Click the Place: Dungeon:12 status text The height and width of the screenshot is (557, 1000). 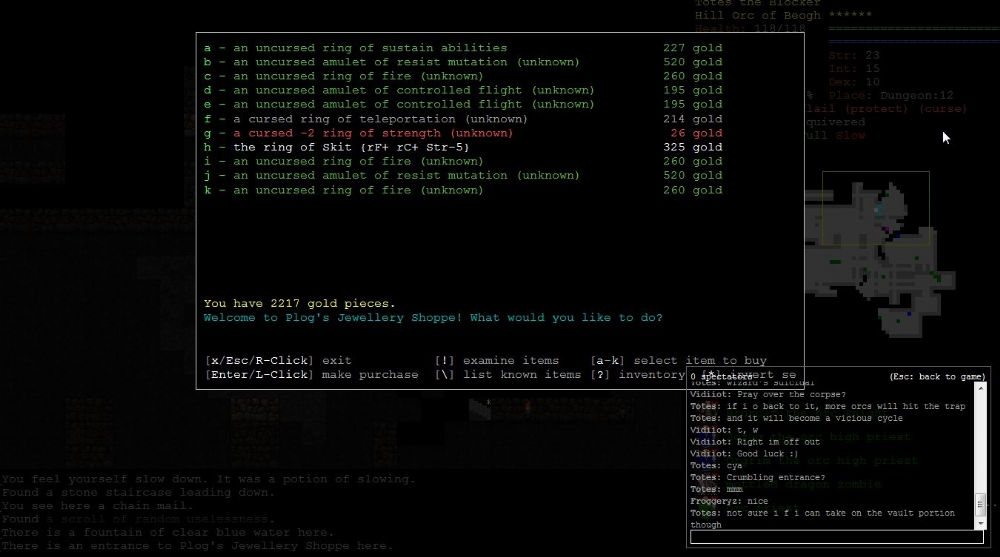(x=892, y=96)
